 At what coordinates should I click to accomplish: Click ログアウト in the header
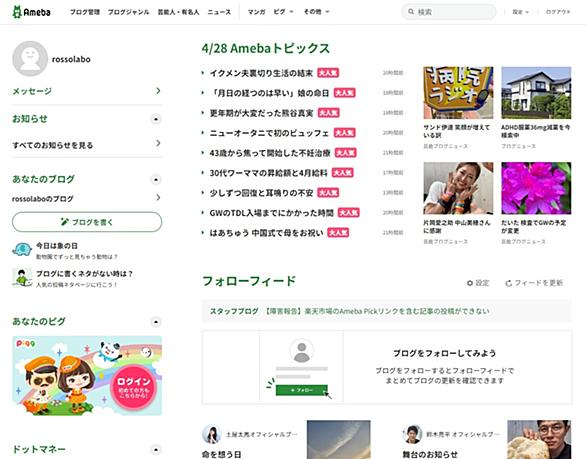[558, 12]
